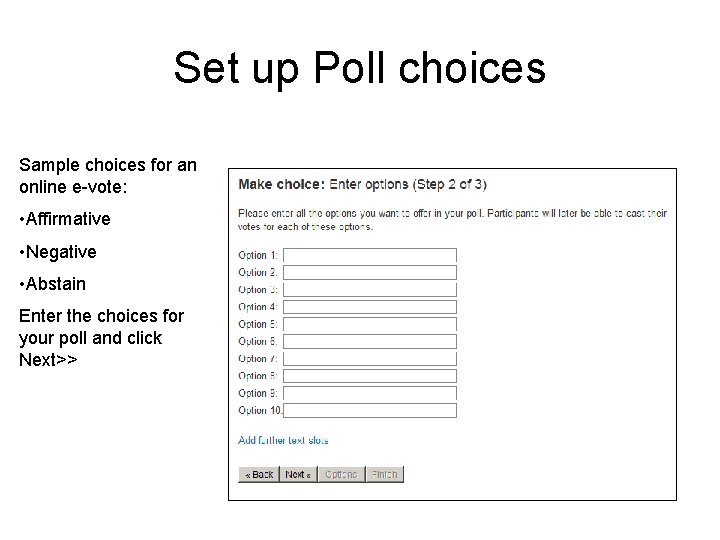This screenshot has height=540, width=720.
Task: Click the greyed-out Options button
Action: pyautogui.click(x=341, y=474)
